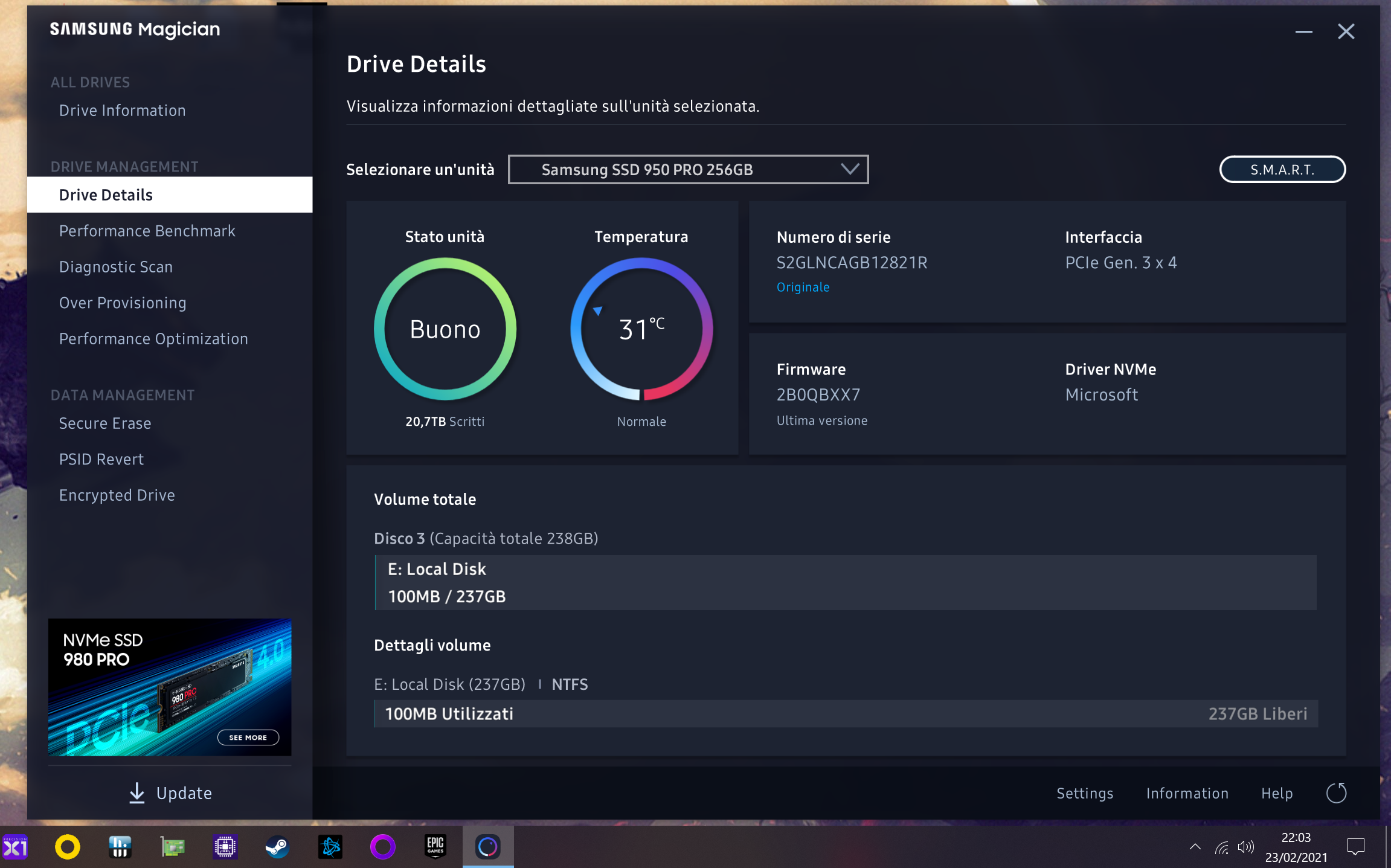Open the Windows notification center icon
Image resolution: width=1391 pixels, height=868 pixels.
(x=1356, y=847)
